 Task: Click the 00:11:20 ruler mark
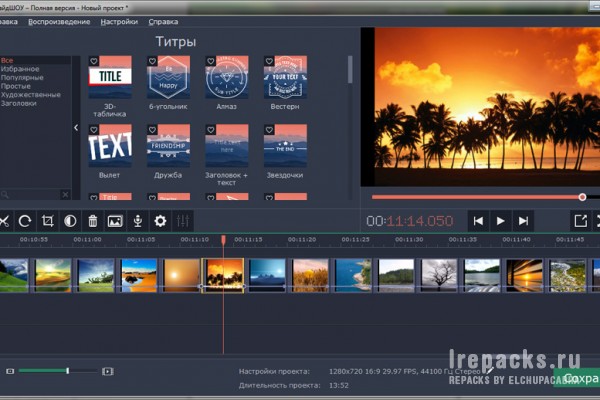[302, 240]
